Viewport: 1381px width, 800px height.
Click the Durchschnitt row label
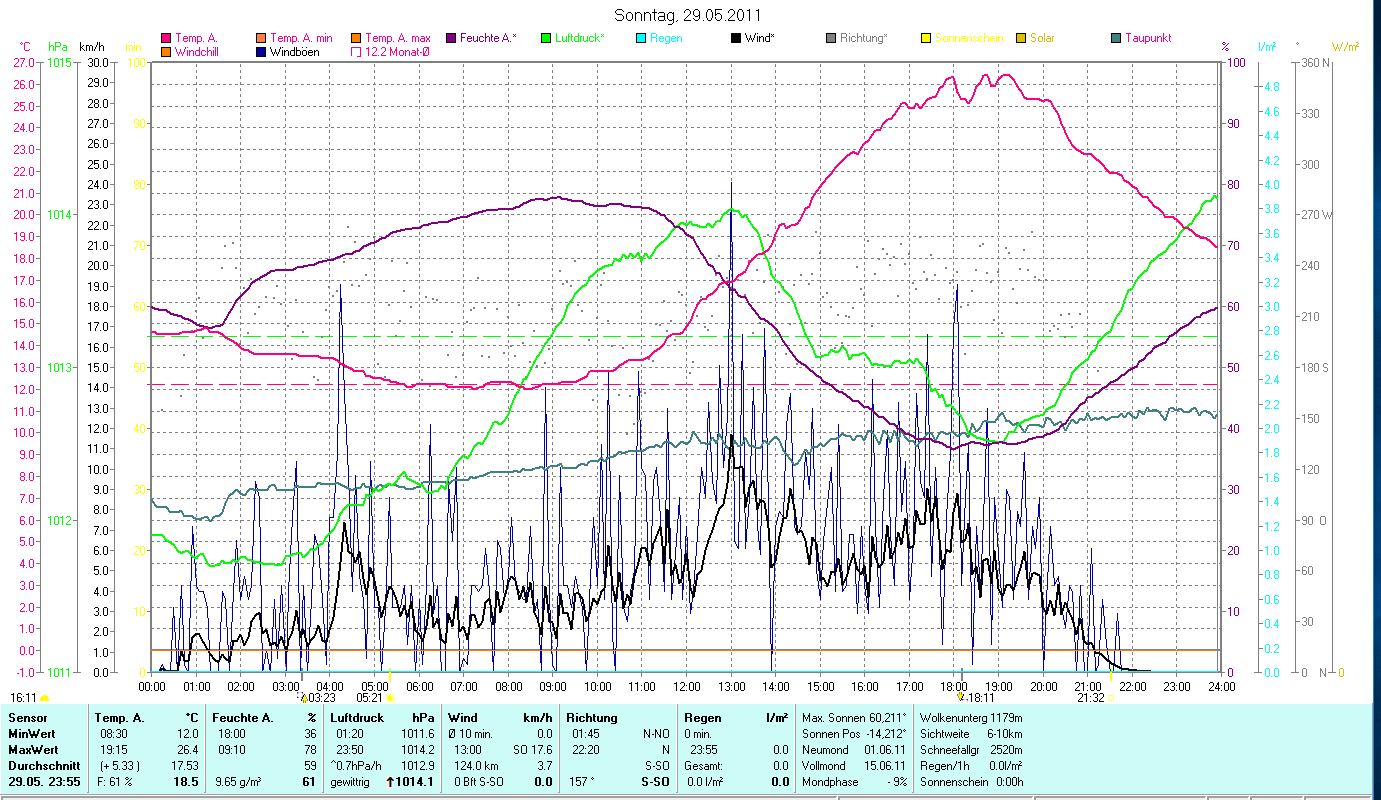click(45, 766)
